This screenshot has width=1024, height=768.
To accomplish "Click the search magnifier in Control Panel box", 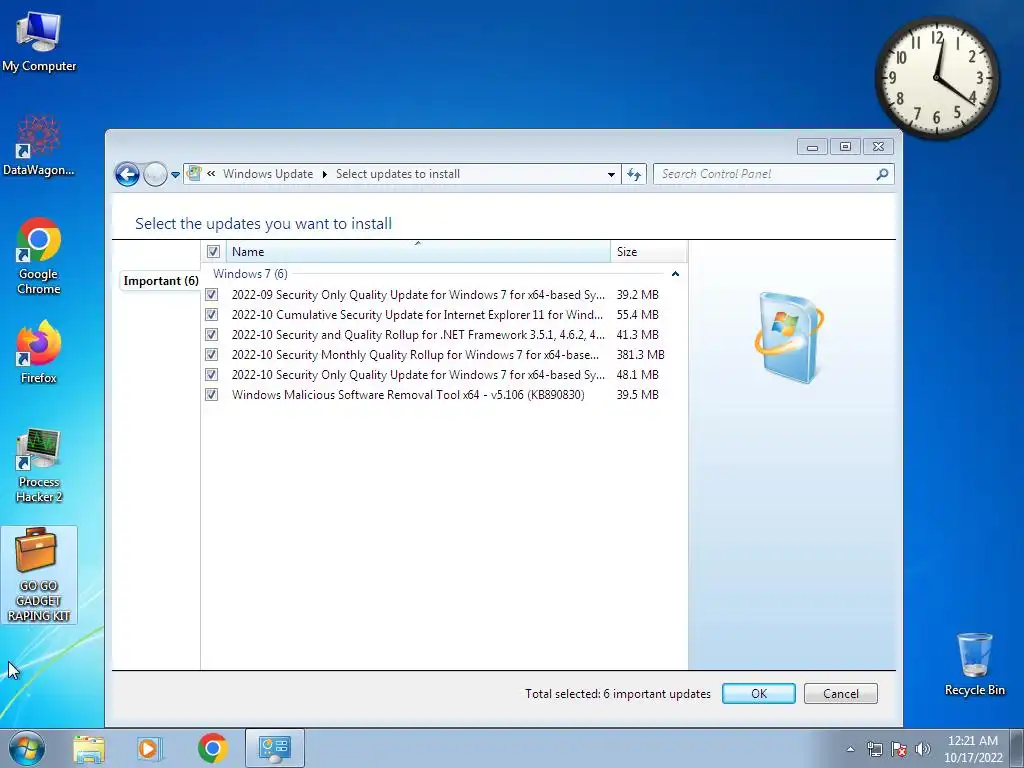I will point(882,174).
